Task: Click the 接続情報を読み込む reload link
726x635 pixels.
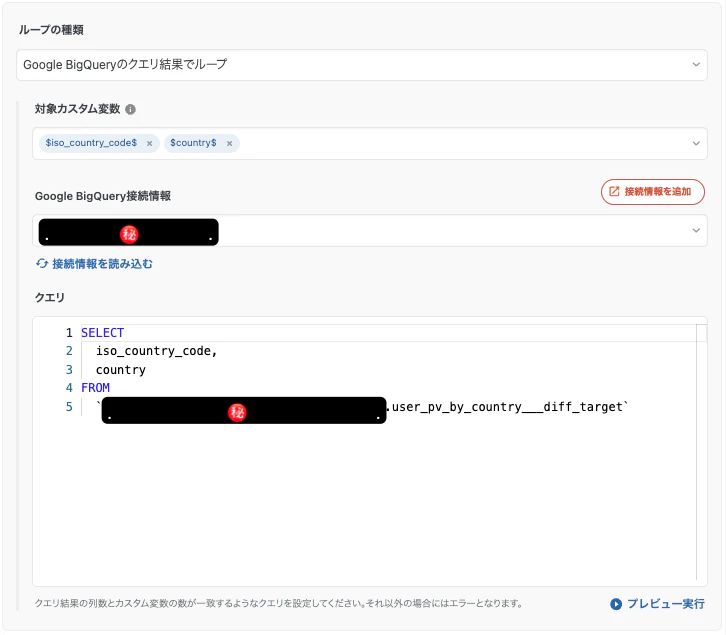Action: click(94, 264)
